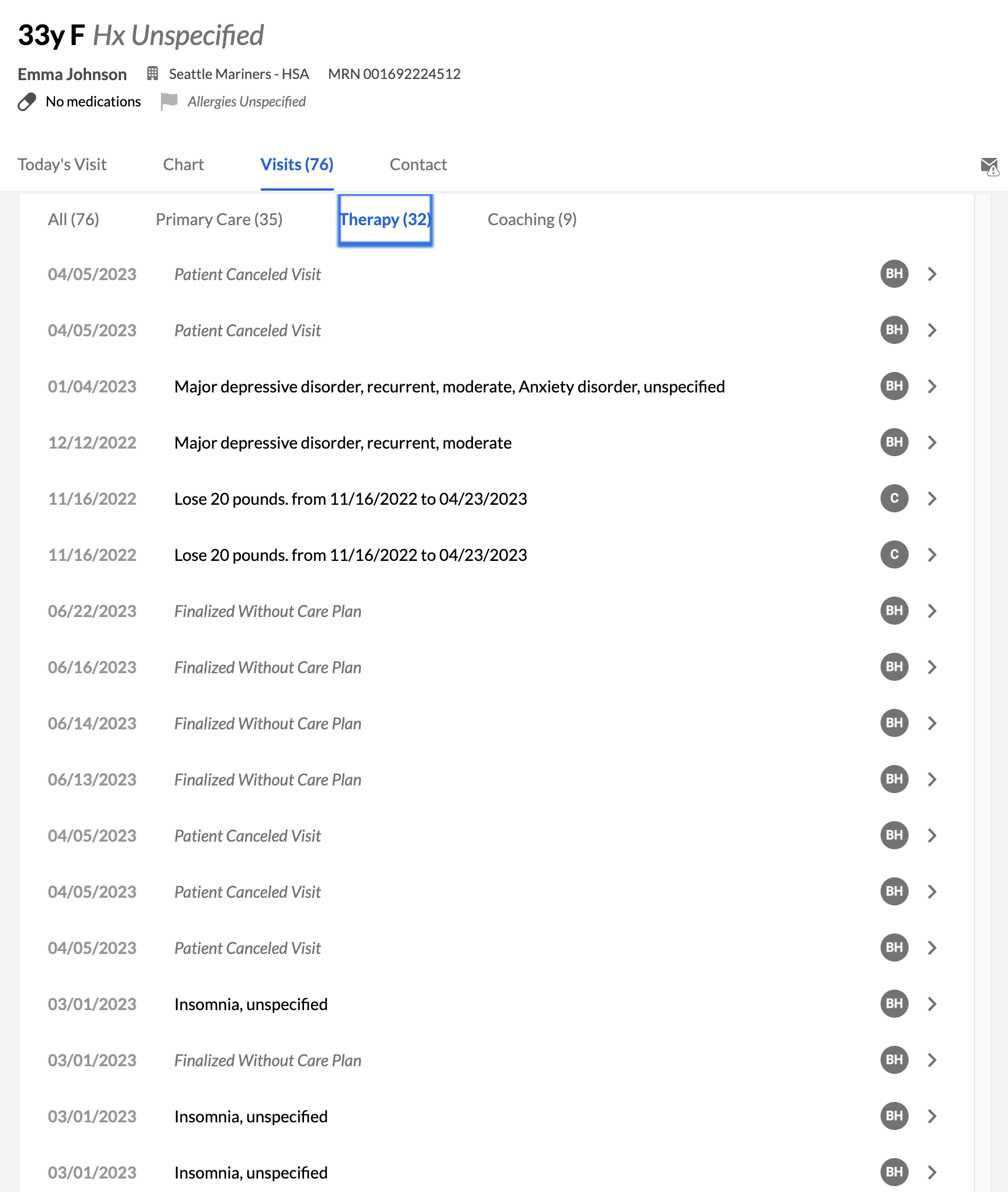Image resolution: width=1008 pixels, height=1192 pixels.
Task: Switch to the Chart tab
Action: click(x=184, y=164)
